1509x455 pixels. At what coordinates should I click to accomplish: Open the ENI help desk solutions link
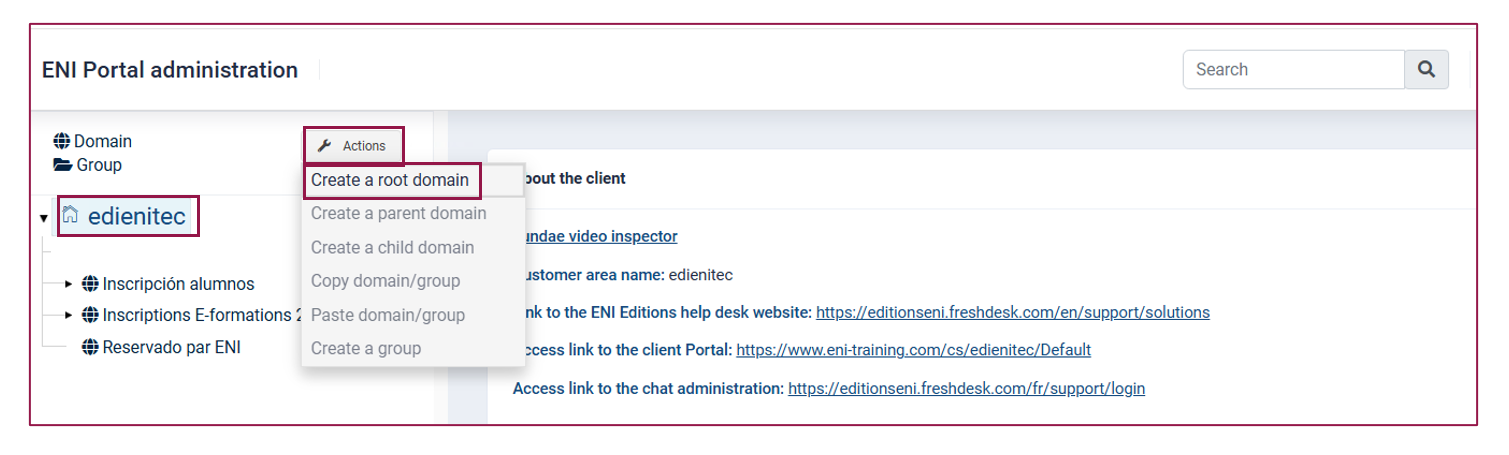(1013, 313)
